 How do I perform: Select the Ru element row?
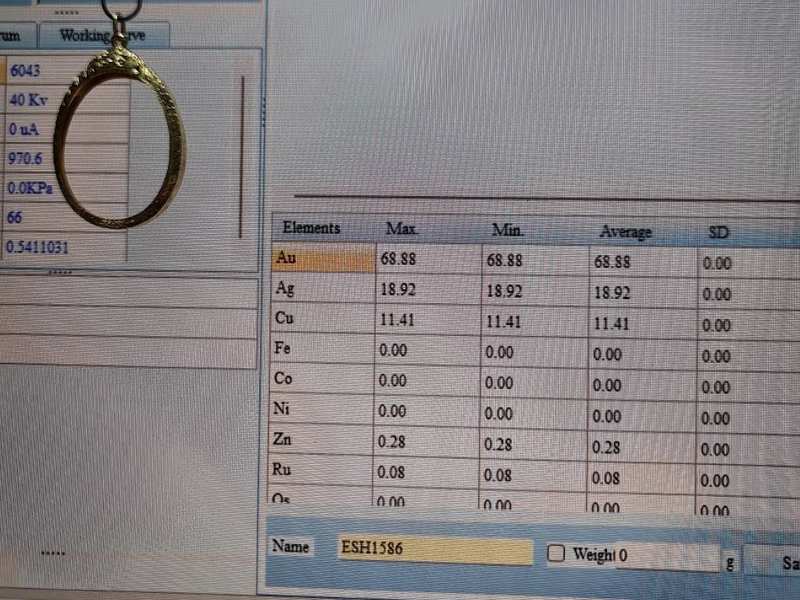pyautogui.click(x=322, y=469)
